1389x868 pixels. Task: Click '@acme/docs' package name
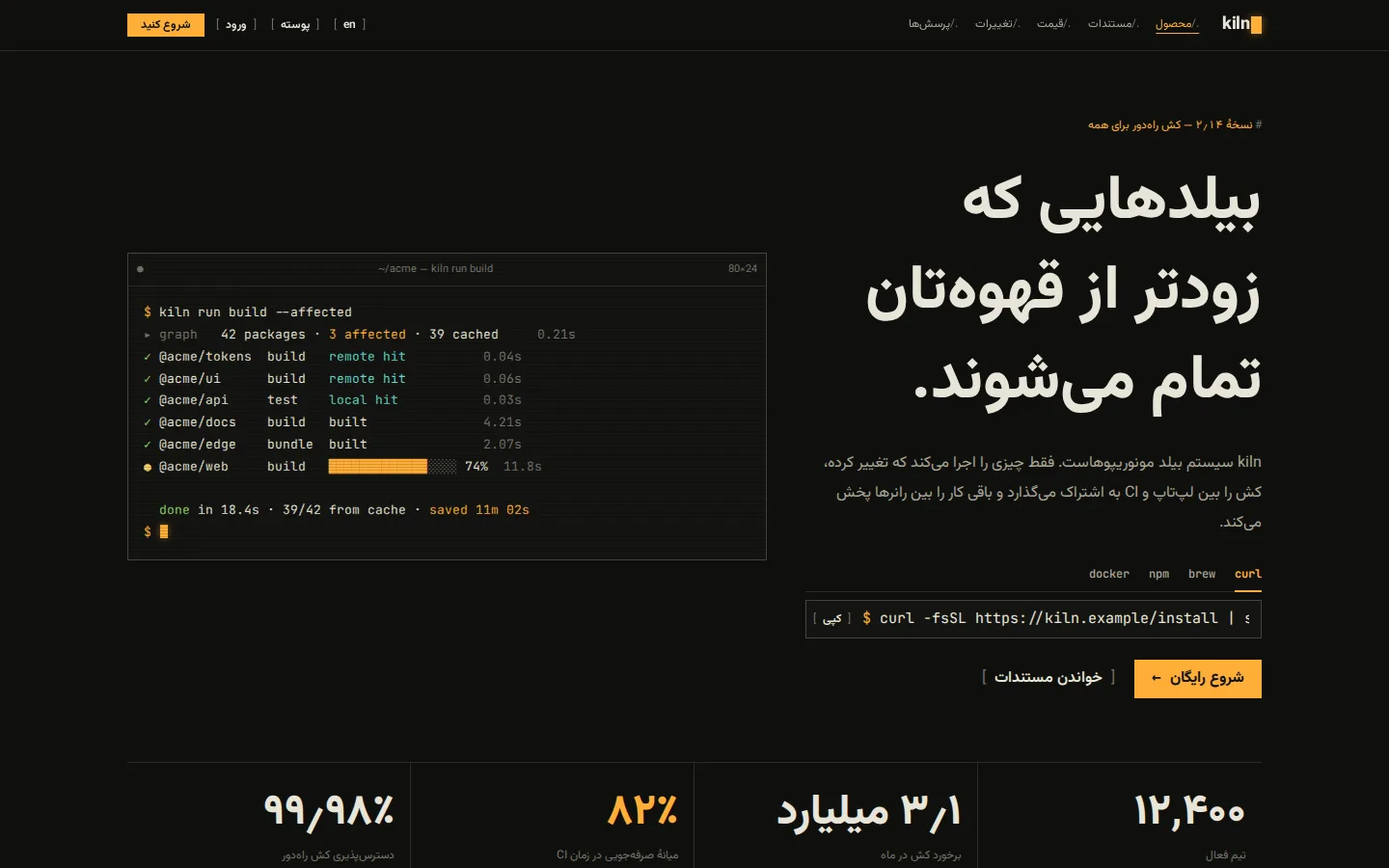tap(198, 422)
